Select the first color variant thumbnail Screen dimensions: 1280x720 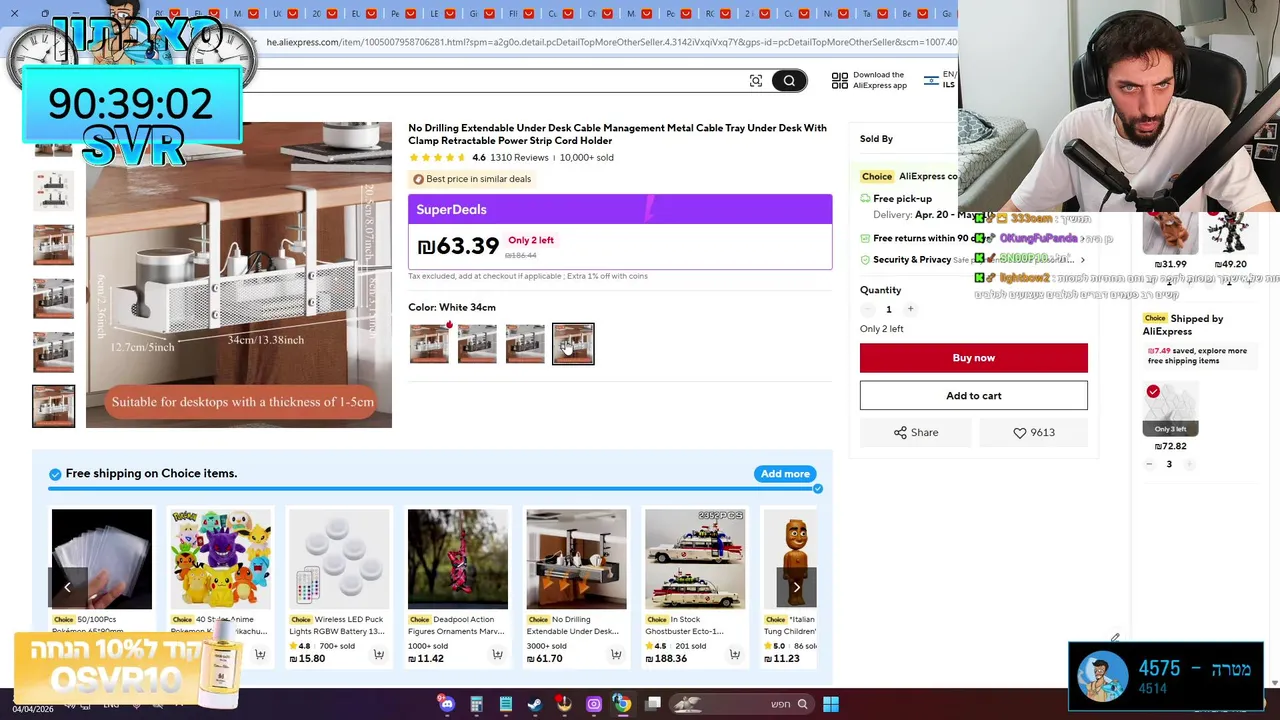(429, 343)
